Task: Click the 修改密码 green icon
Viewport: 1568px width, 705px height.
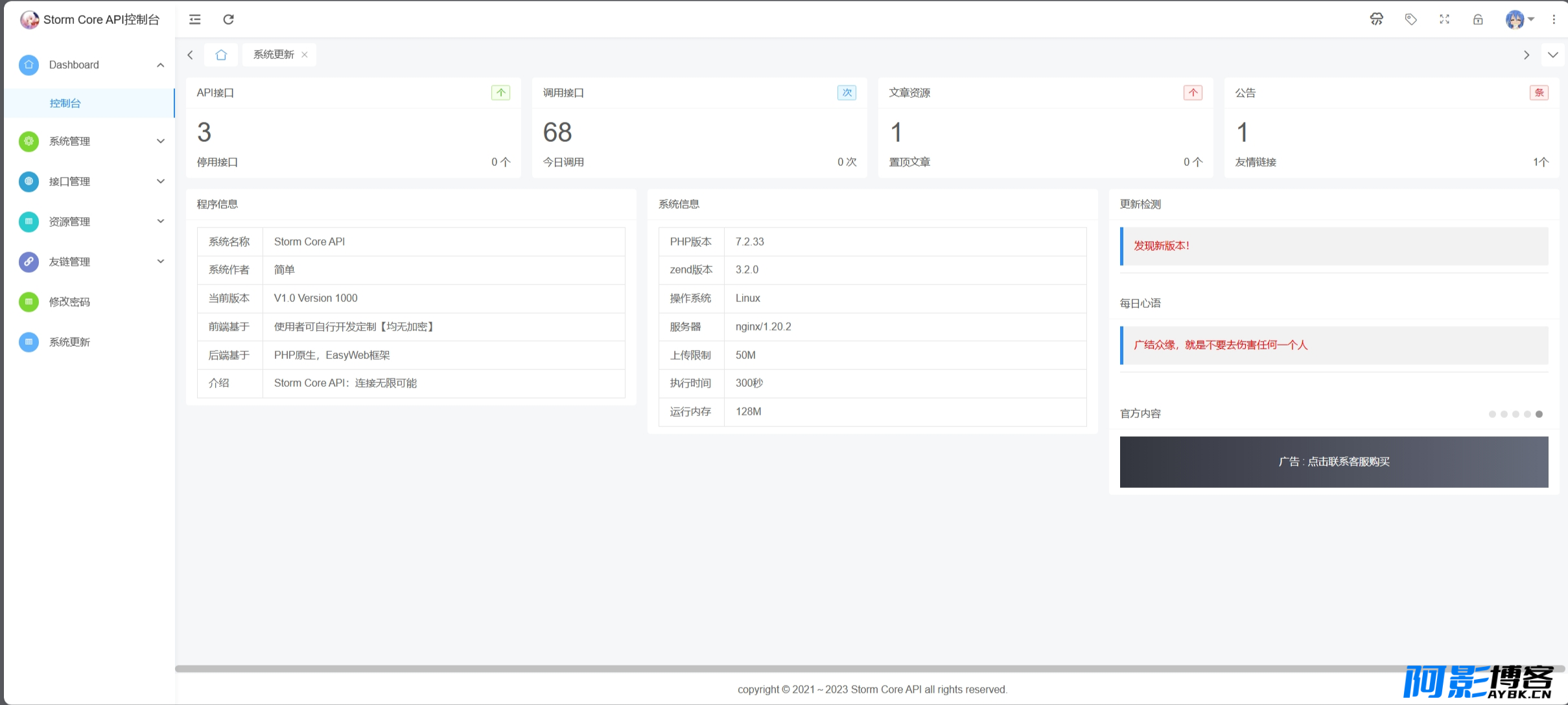Action: [29, 302]
